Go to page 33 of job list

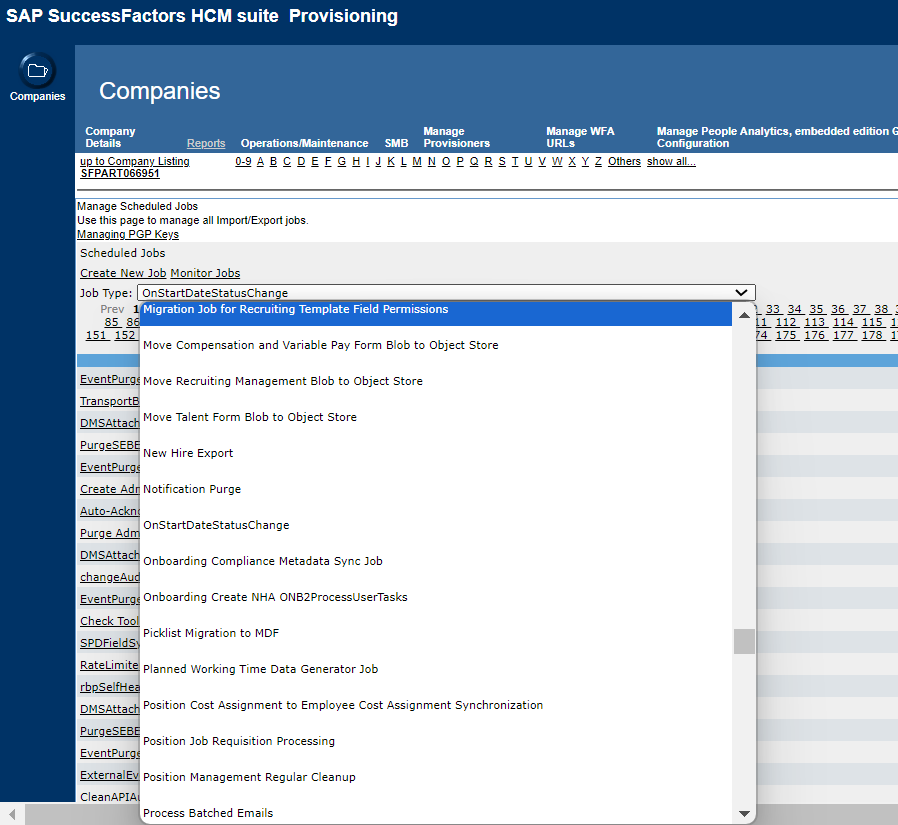(x=773, y=309)
